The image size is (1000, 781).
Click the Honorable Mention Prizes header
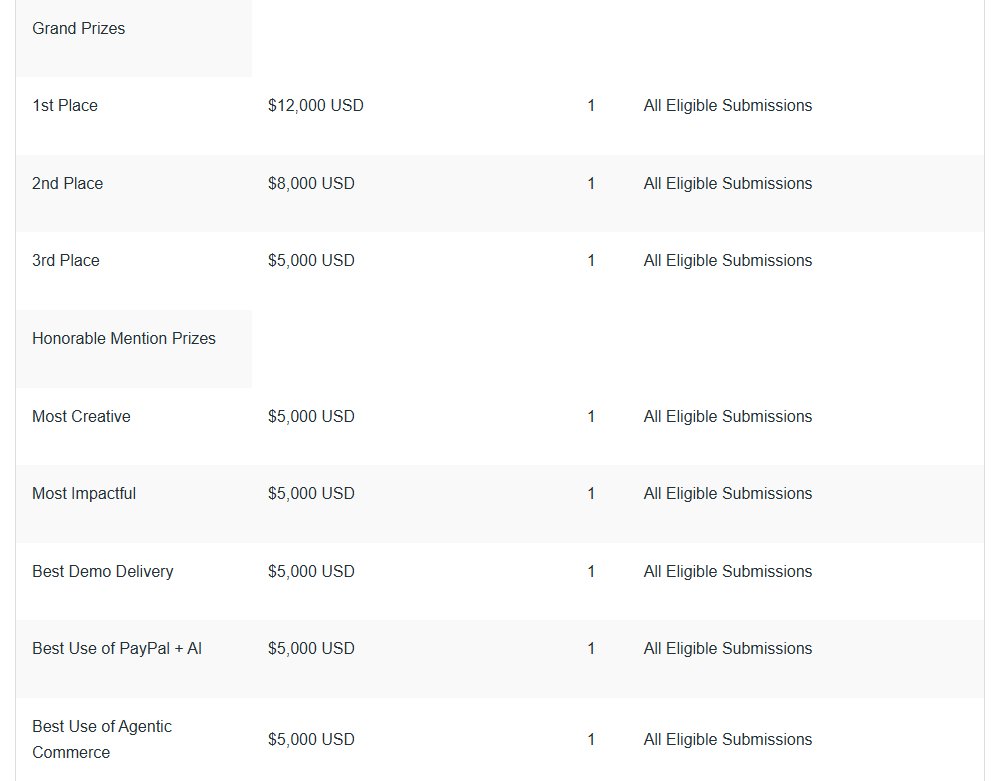pyautogui.click(x=124, y=339)
